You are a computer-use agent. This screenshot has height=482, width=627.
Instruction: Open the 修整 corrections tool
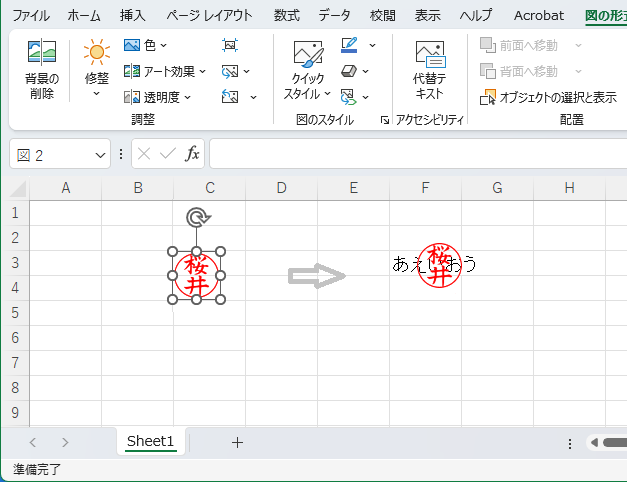(x=96, y=69)
